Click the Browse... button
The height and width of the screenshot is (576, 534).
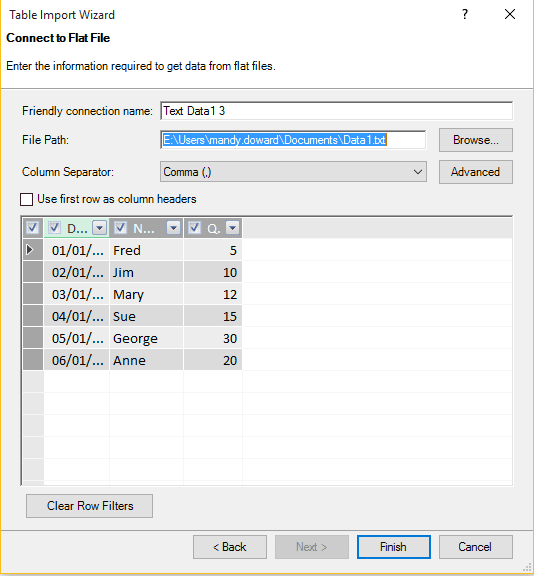coord(476,140)
